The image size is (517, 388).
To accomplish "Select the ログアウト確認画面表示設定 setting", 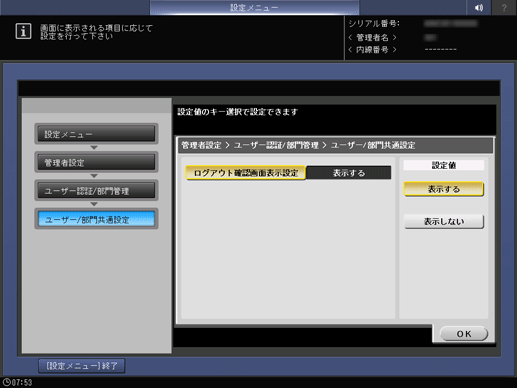I will point(246,173).
